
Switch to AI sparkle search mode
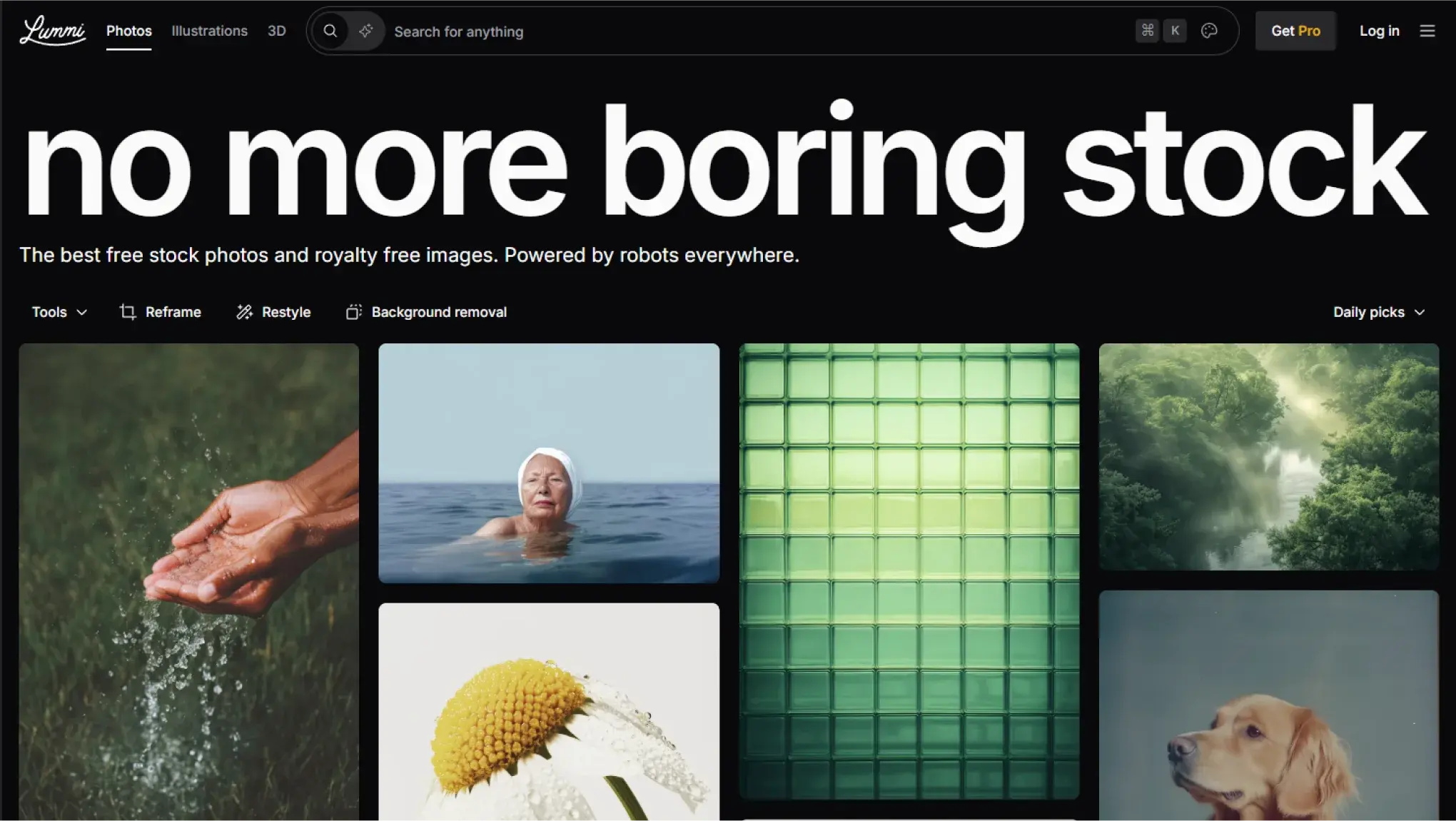pos(365,31)
